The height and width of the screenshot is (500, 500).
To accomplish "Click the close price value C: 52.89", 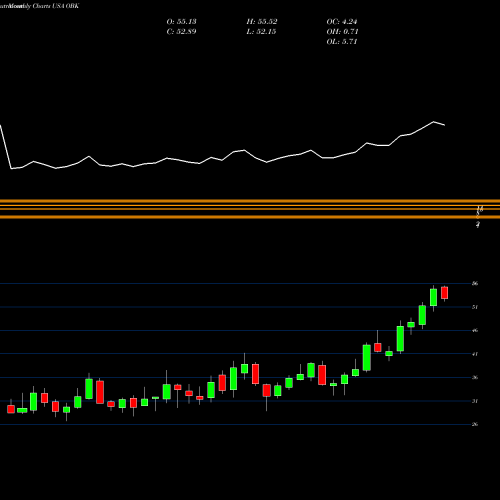I will point(181,32).
